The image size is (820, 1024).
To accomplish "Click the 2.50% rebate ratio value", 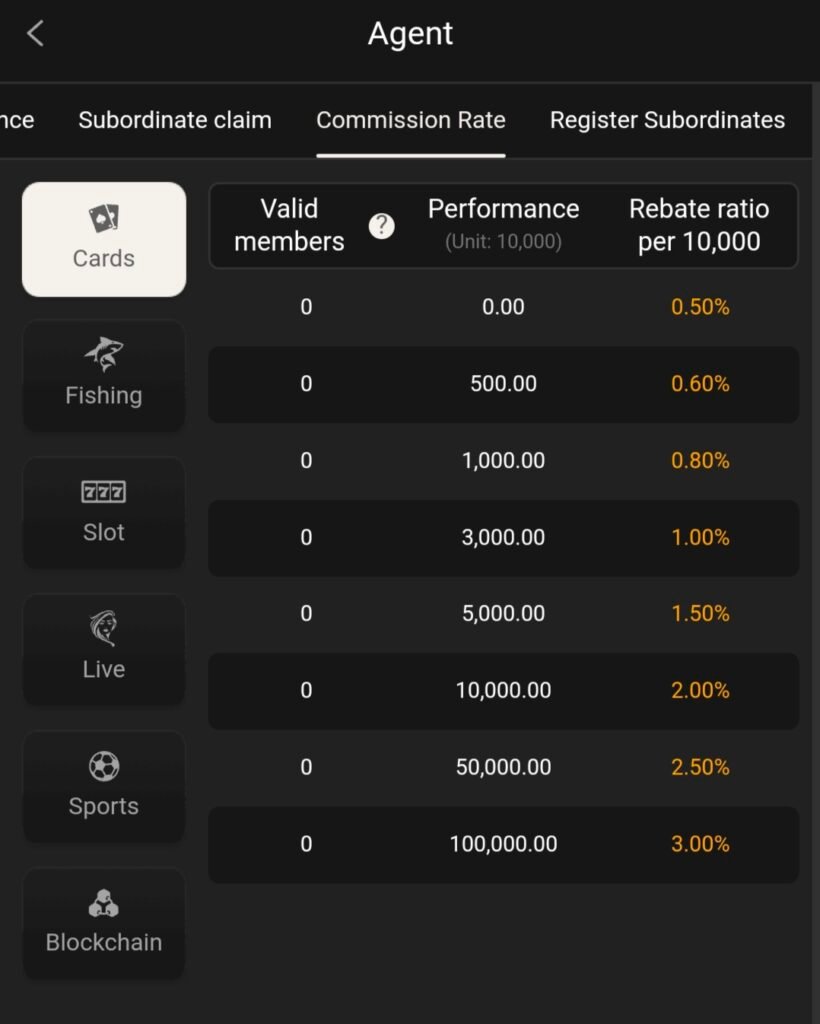I will (700, 767).
